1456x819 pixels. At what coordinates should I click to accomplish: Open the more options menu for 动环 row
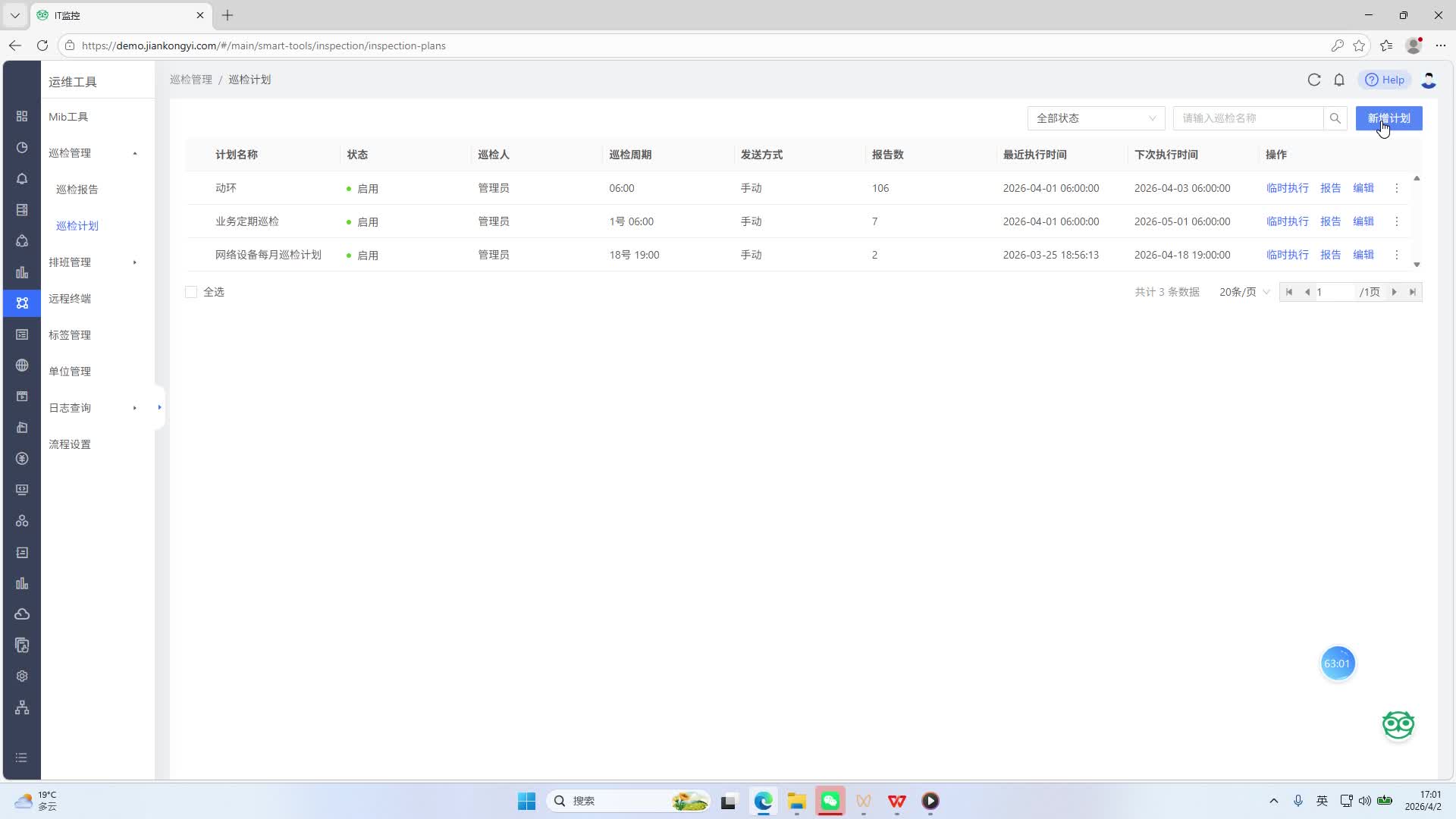(1397, 188)
